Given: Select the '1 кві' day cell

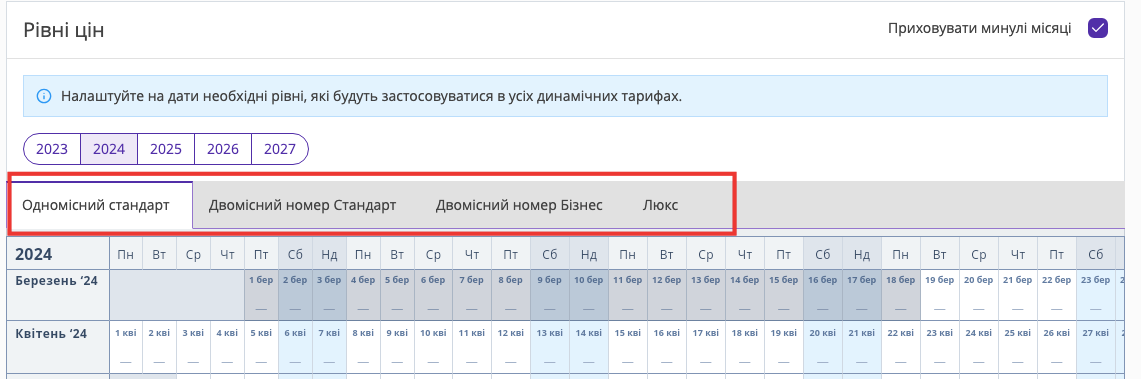Looking at the screenshot, I should pos(126,346).
